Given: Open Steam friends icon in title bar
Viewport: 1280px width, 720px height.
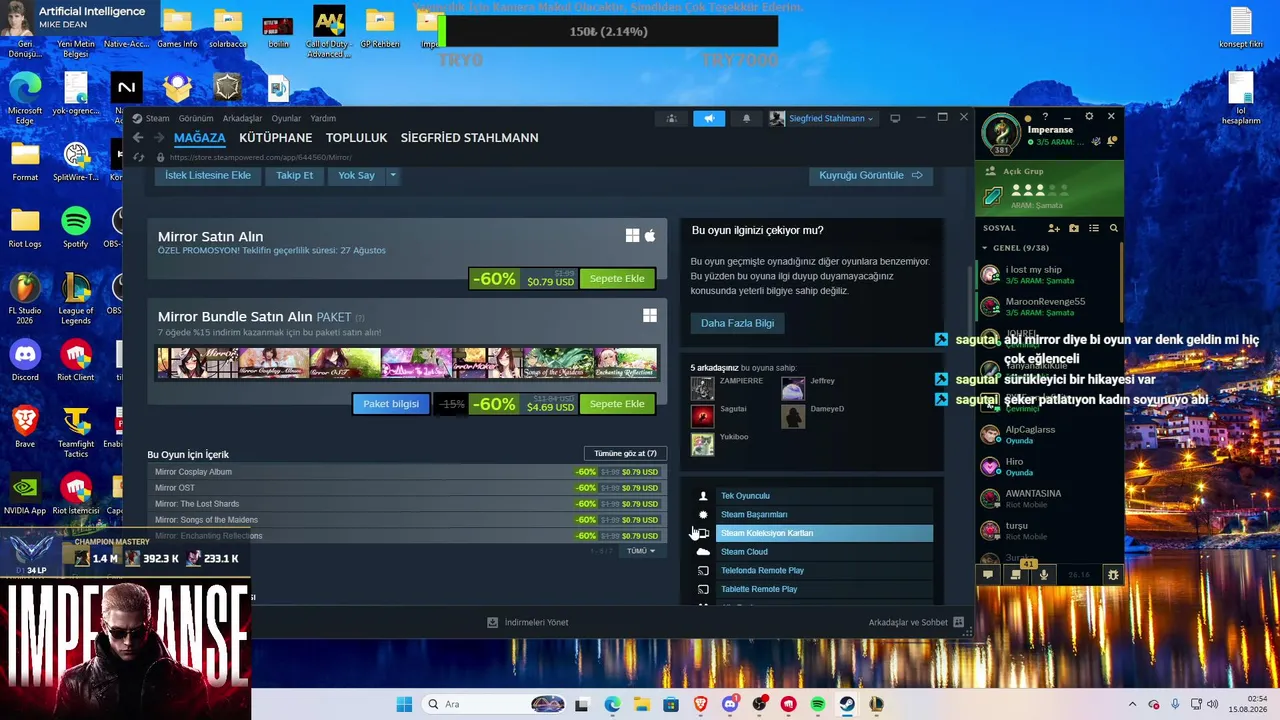Looking at the screenshot, I should click(671, 118).
